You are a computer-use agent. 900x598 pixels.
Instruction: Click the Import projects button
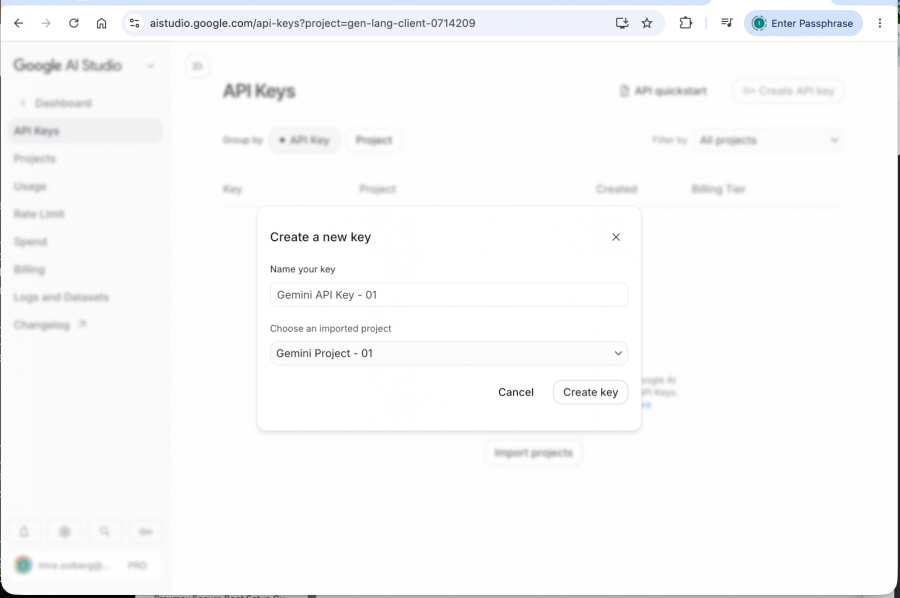[533, 453]
